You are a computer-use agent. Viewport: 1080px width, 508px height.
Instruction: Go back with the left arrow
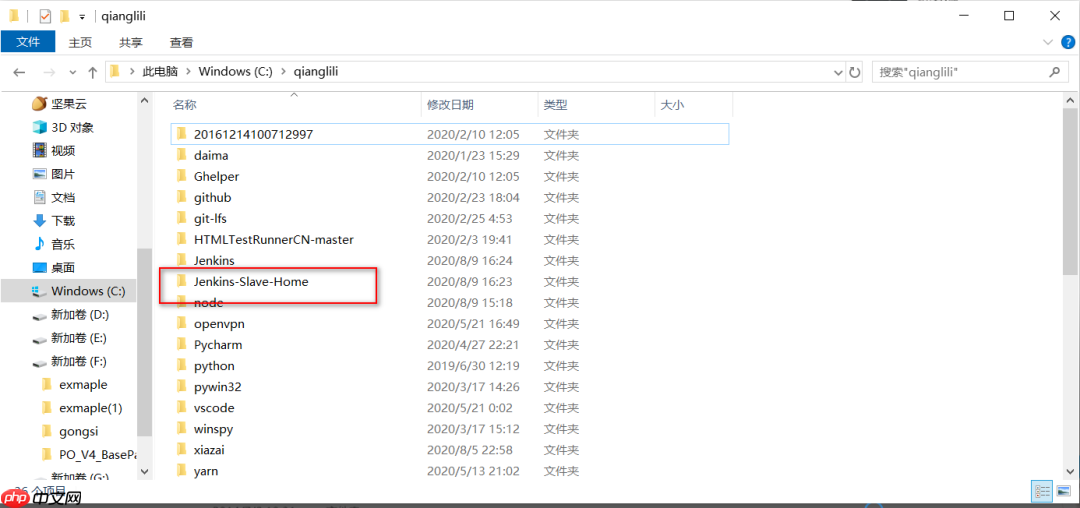(x=19, y=72)
